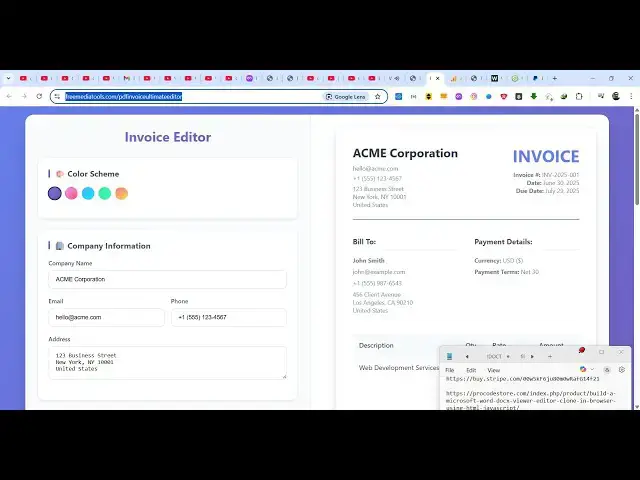Edit the company Phone field
Image resolution: width=640 pixels, height=480 pixels.
coord(229,317)
